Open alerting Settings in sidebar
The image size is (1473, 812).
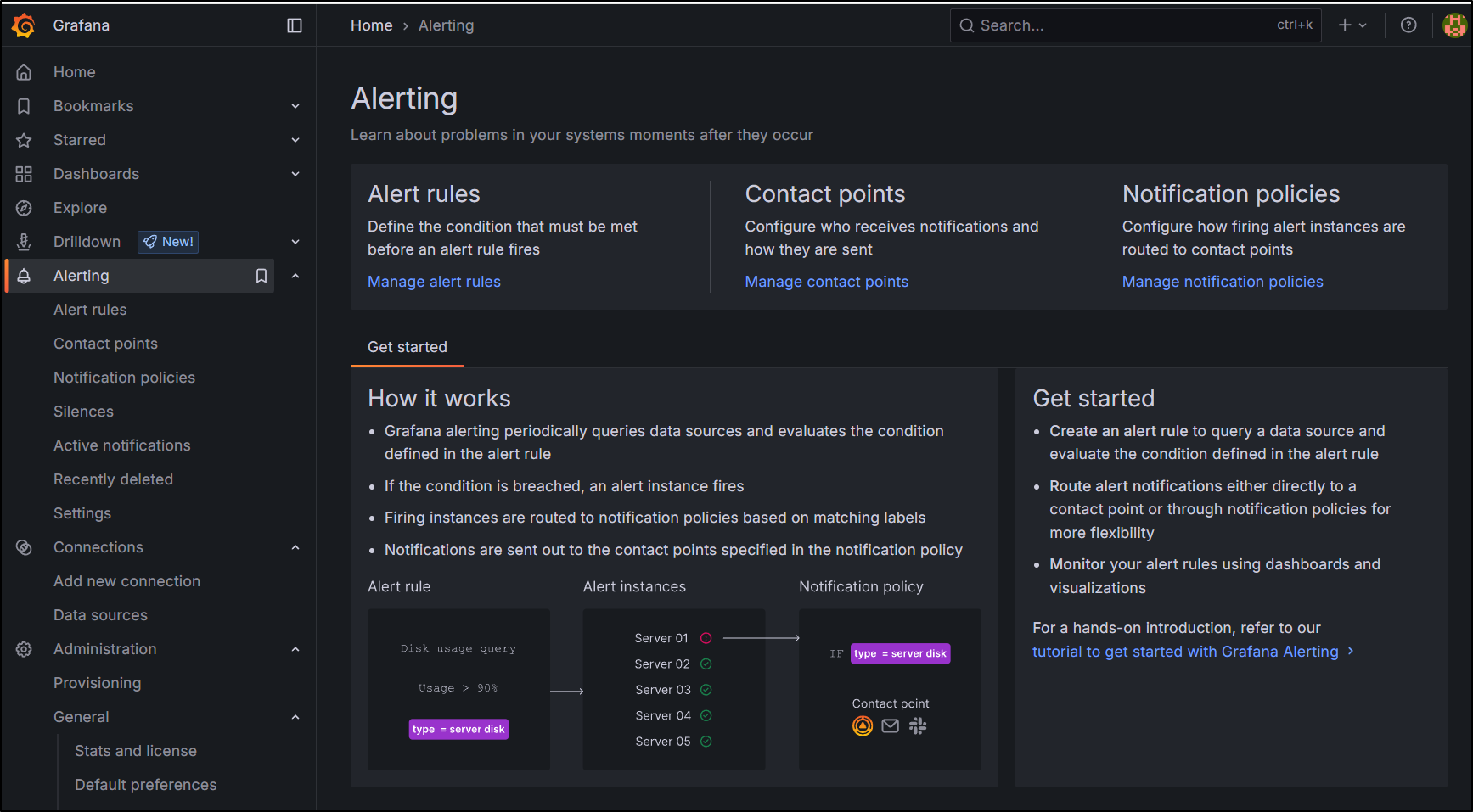pos(82,513)
